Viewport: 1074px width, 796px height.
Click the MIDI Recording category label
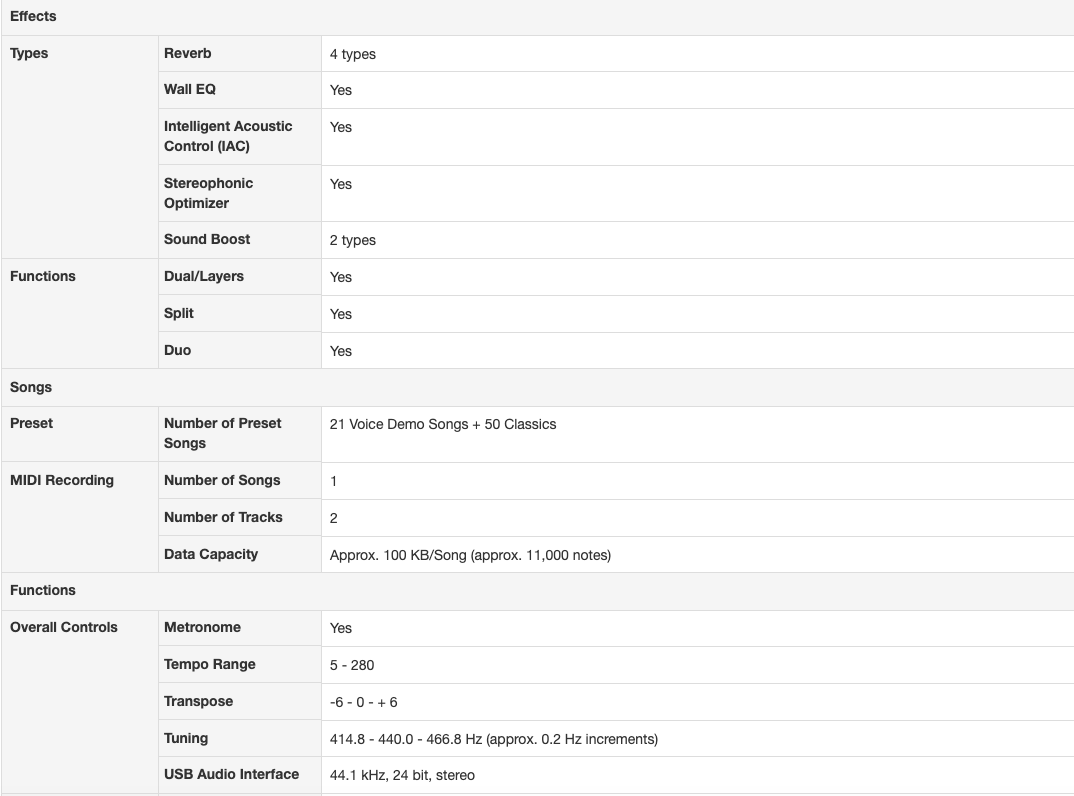click(x=62, y=480)
